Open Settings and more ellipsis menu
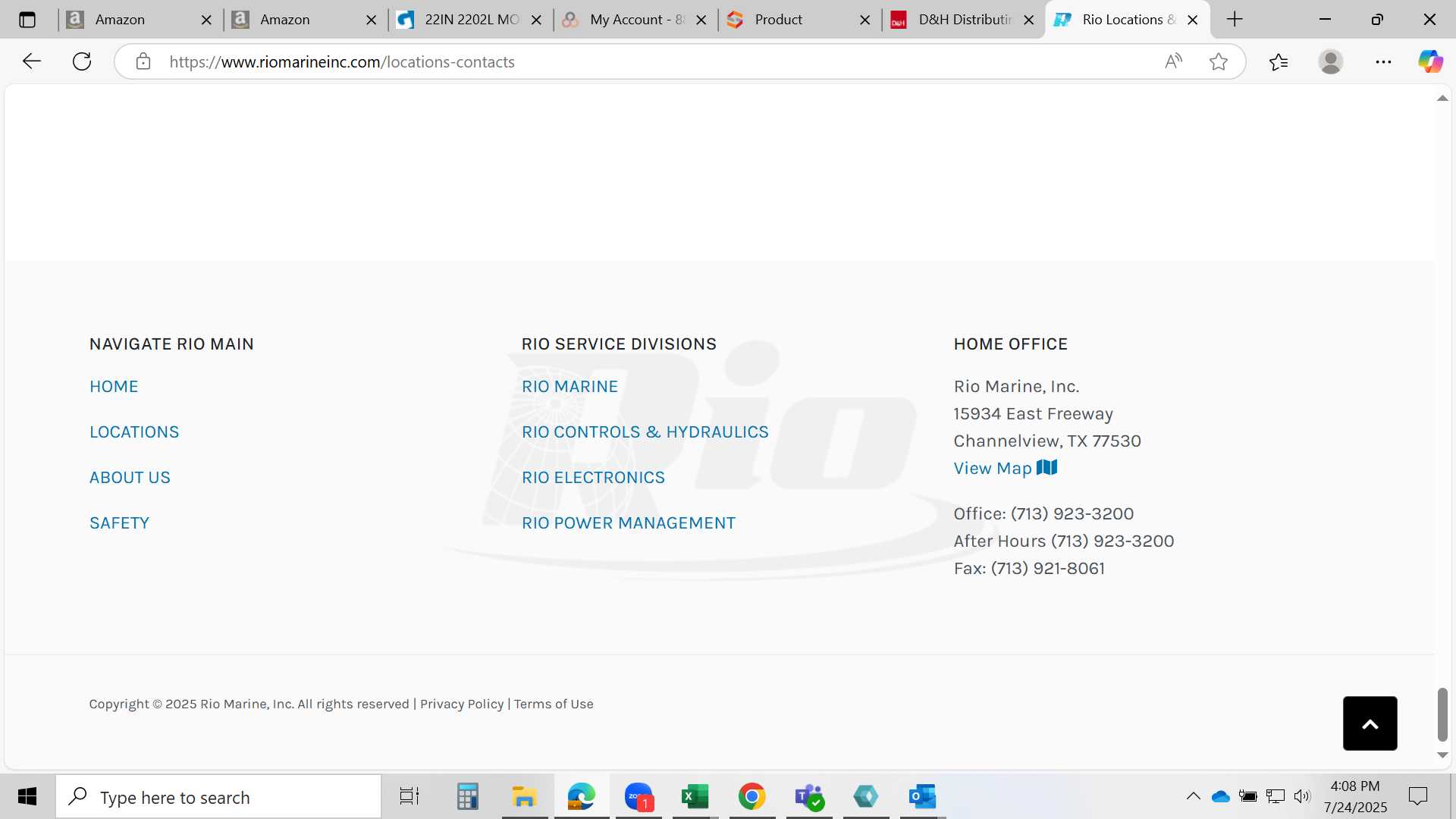The width and height of the screenshot is (1456, 819). tap(1383, 61)
